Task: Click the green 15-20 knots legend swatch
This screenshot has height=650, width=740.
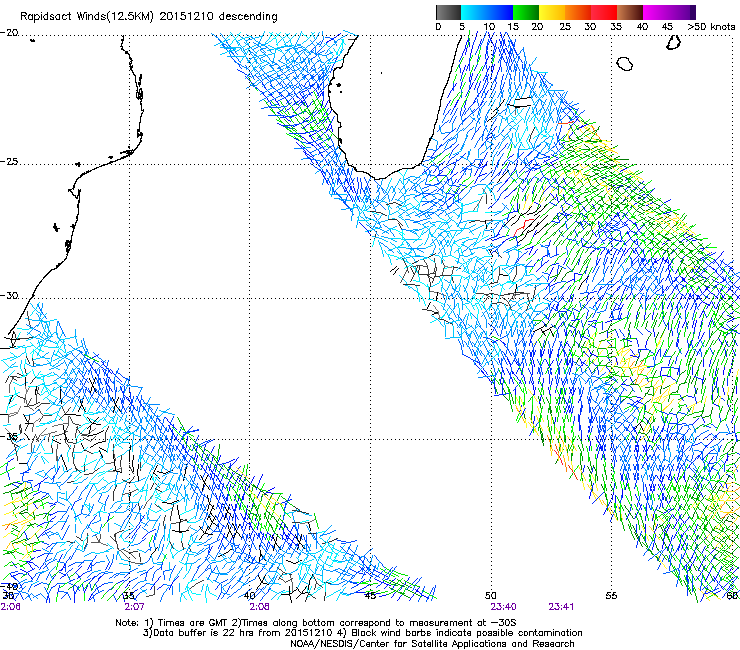Action: pyautogui.click(x=526, y=12)
